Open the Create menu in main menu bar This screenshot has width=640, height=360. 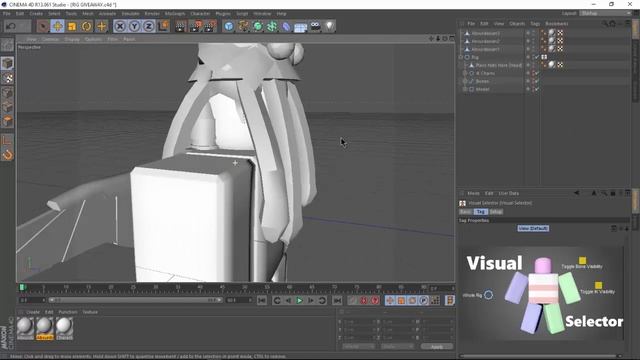coord(36,13)
